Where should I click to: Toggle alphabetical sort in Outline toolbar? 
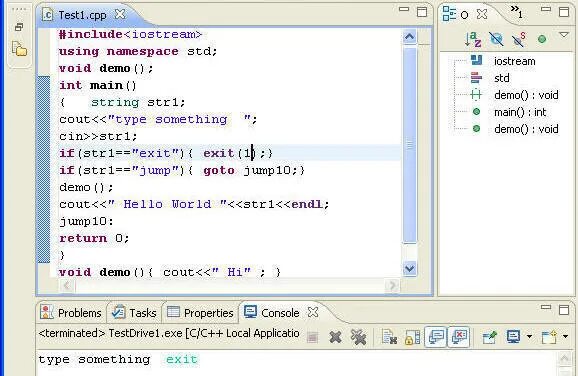pos(473,39)
